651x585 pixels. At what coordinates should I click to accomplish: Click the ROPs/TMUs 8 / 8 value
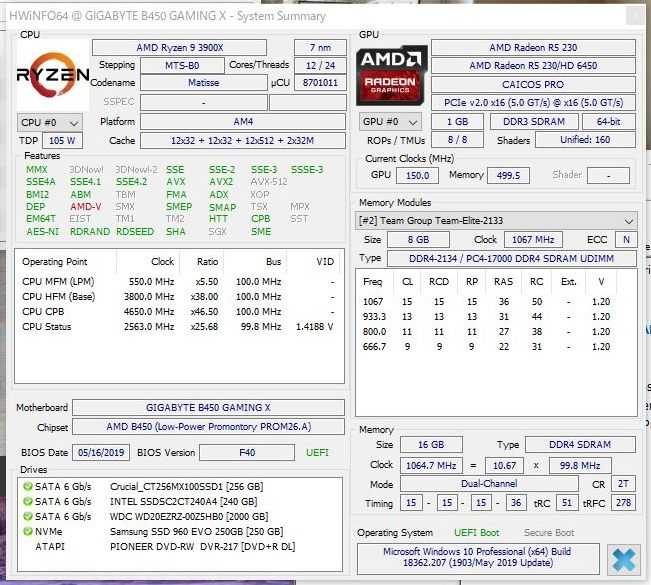tap(458, 140)
